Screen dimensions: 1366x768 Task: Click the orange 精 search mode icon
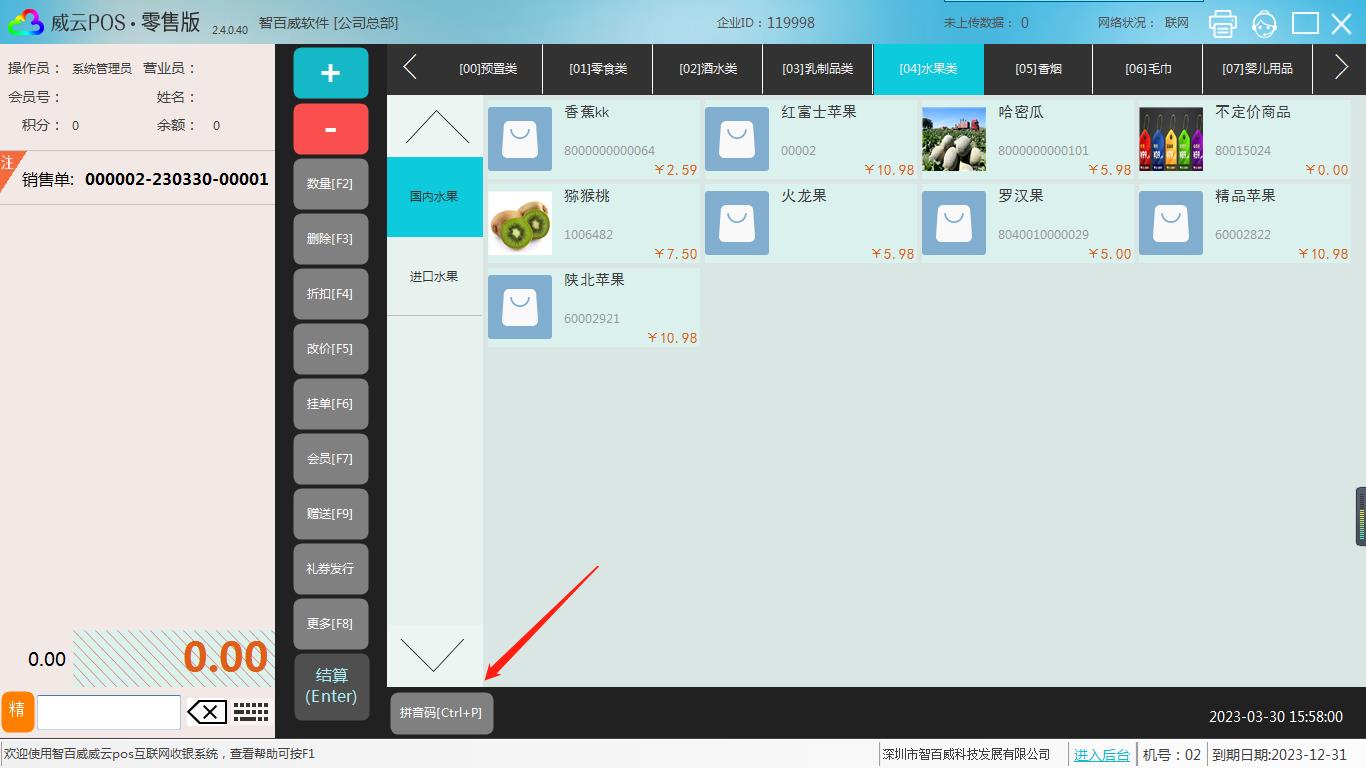tap(17, 711)
